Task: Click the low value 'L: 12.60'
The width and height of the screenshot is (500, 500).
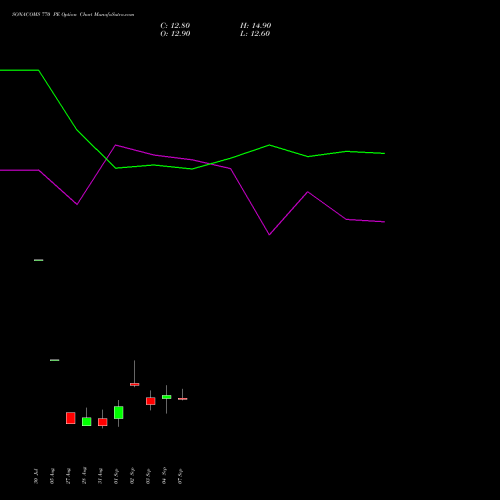Action: click(x=255, y=34)
